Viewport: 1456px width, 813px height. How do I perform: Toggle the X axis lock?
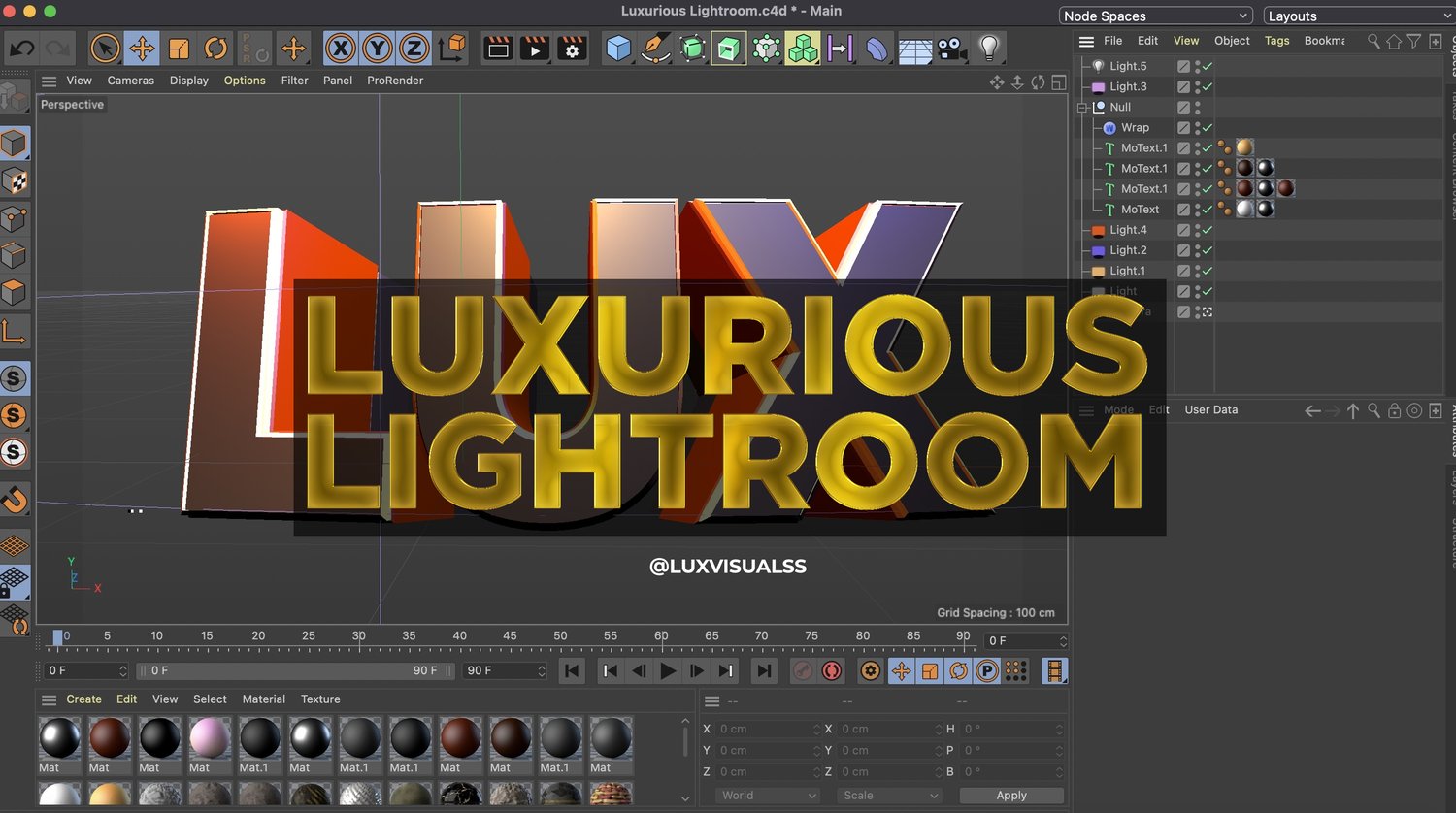click(340, 49)
